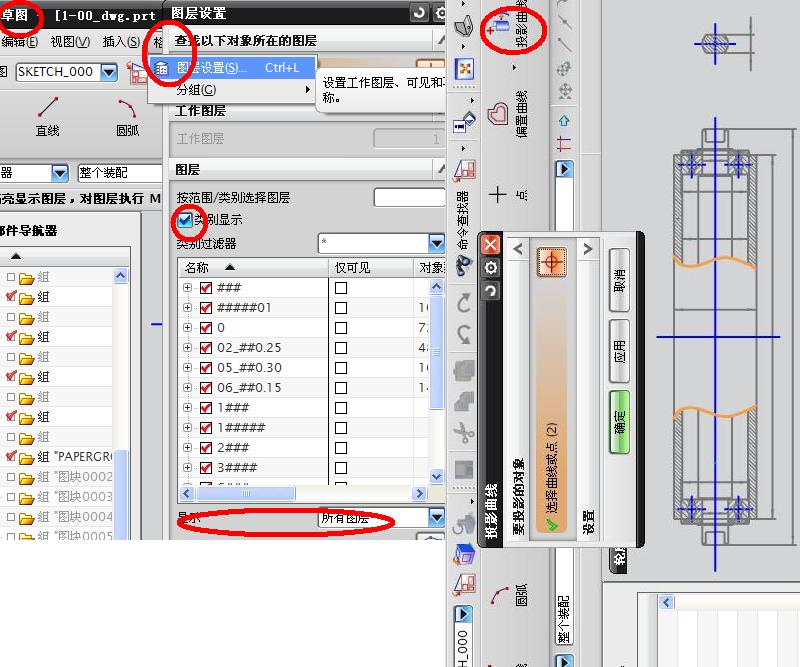Viewport: 800px width, 667px height.
Task: Toggle the 3#### category checkbox
Action: [x=206, y=468]
